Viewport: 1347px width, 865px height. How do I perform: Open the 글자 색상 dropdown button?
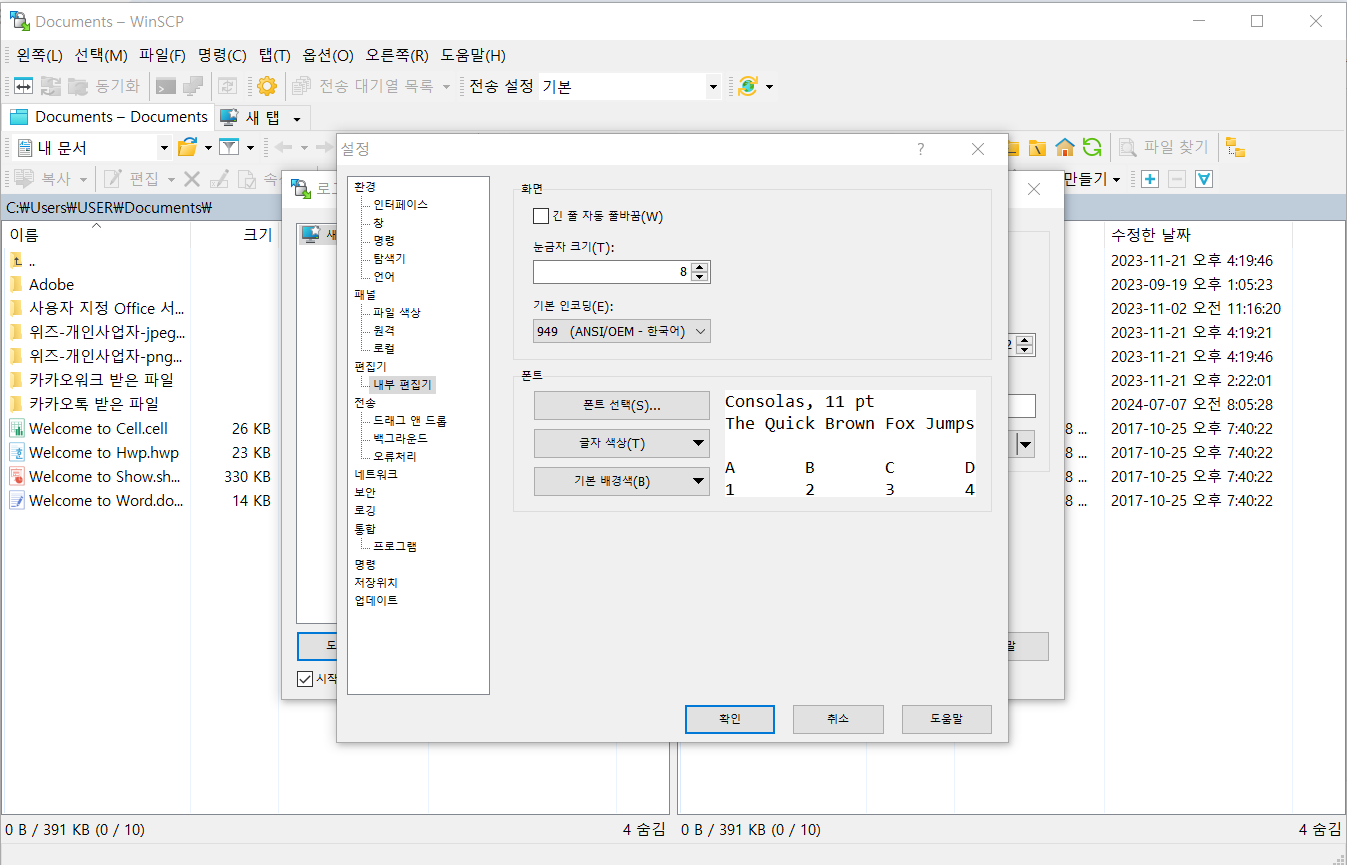[x=622, y=443]
